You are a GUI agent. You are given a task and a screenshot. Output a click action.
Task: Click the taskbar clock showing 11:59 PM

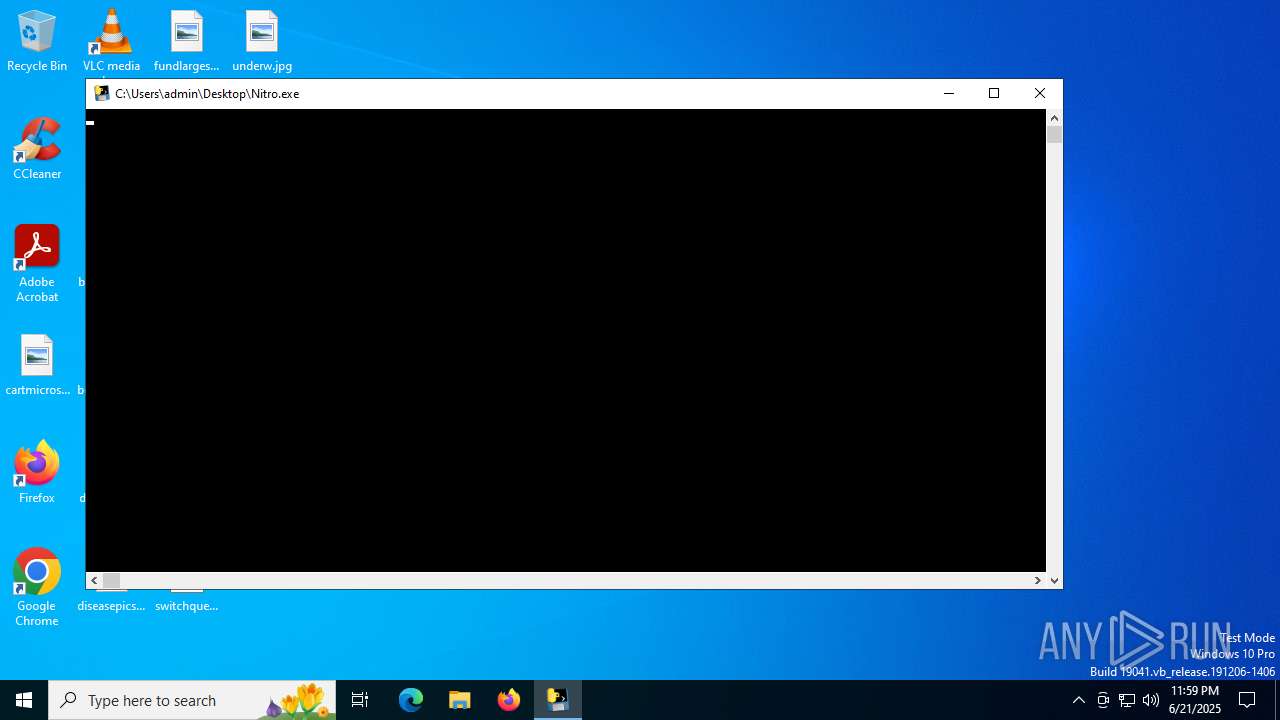1195,700
